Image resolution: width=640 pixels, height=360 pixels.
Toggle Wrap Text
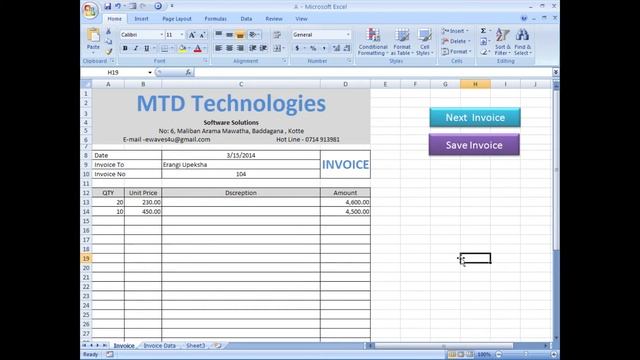(x=277, y=35)
